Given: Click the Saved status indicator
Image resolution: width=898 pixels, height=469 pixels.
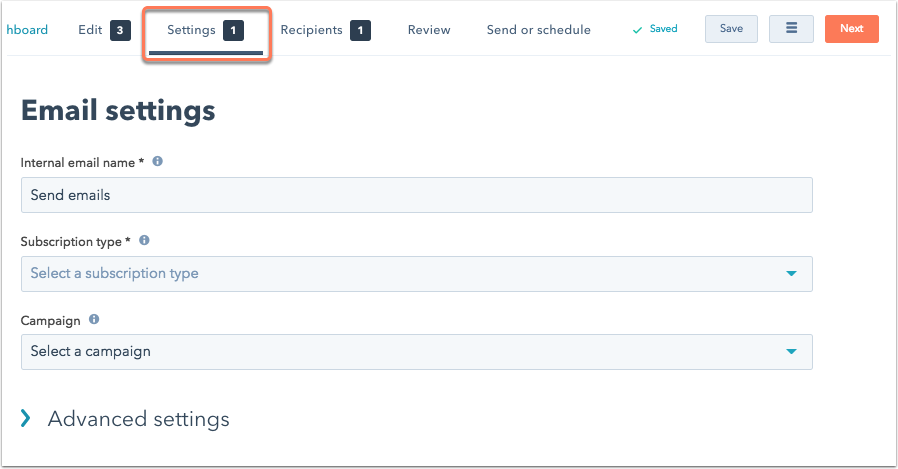Looking at the screenshot, I should [x=655, y=29].
